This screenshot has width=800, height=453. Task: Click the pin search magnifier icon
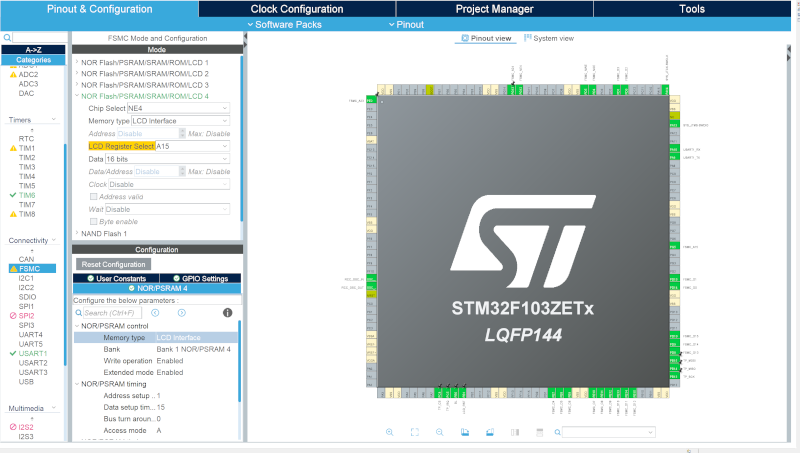coord(558,432)
